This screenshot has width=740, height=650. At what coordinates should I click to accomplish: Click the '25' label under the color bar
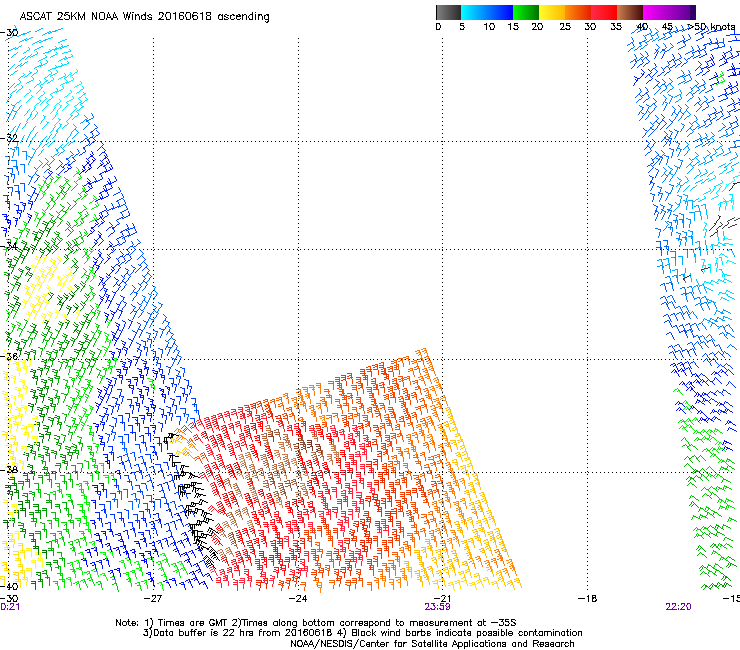click(x=565, y=27)
